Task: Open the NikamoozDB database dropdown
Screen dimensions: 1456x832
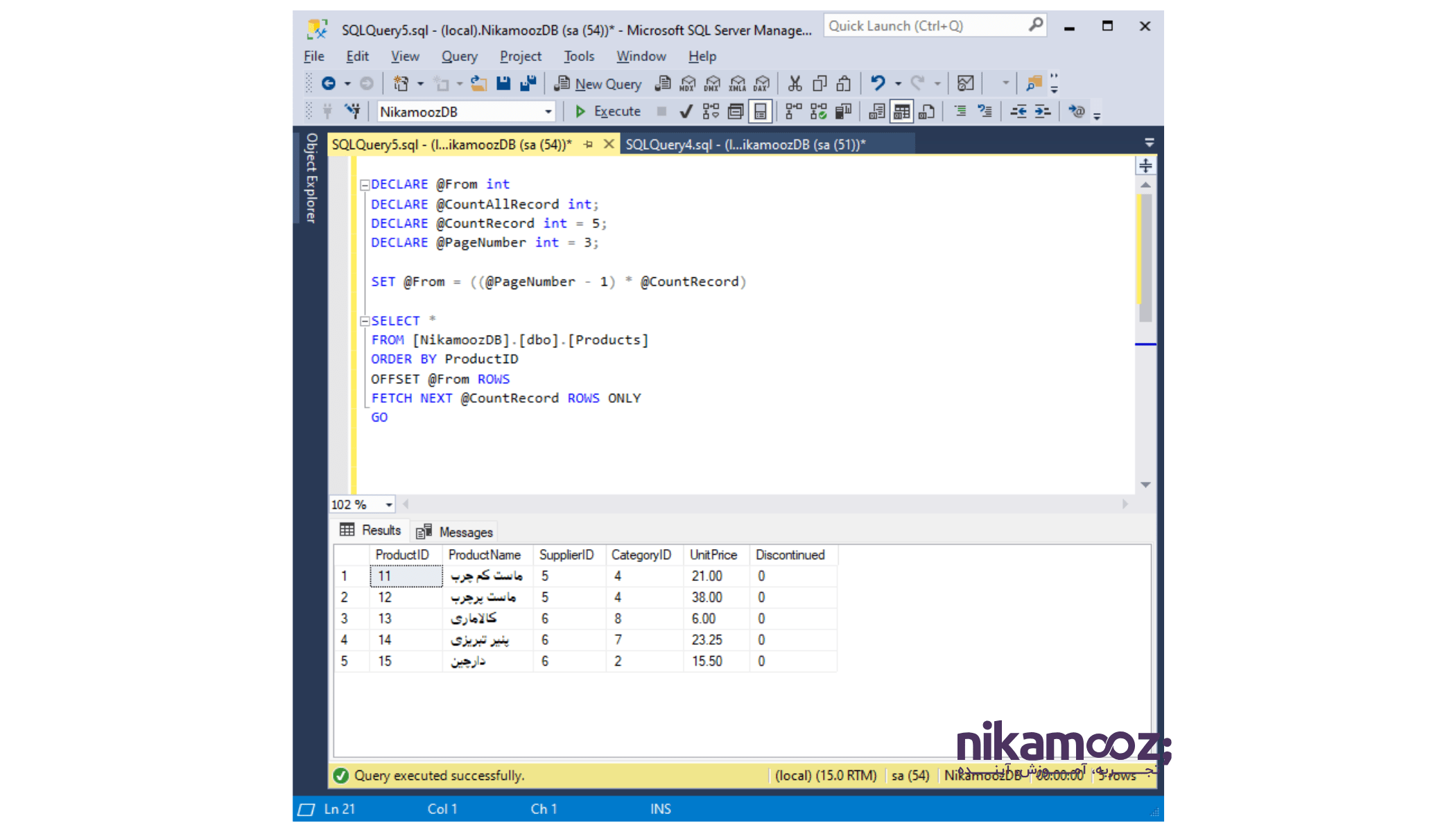Action: pos(548,112)
